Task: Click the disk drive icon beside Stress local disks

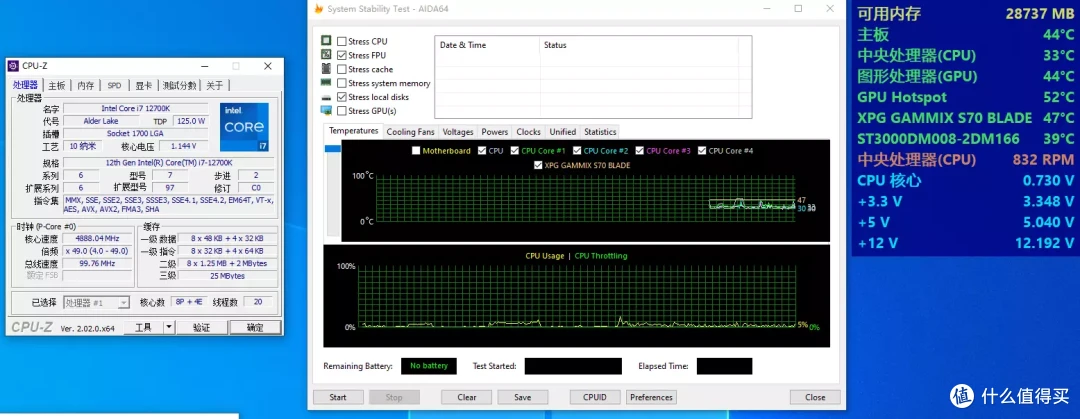Action: click(x=326, y=97)
